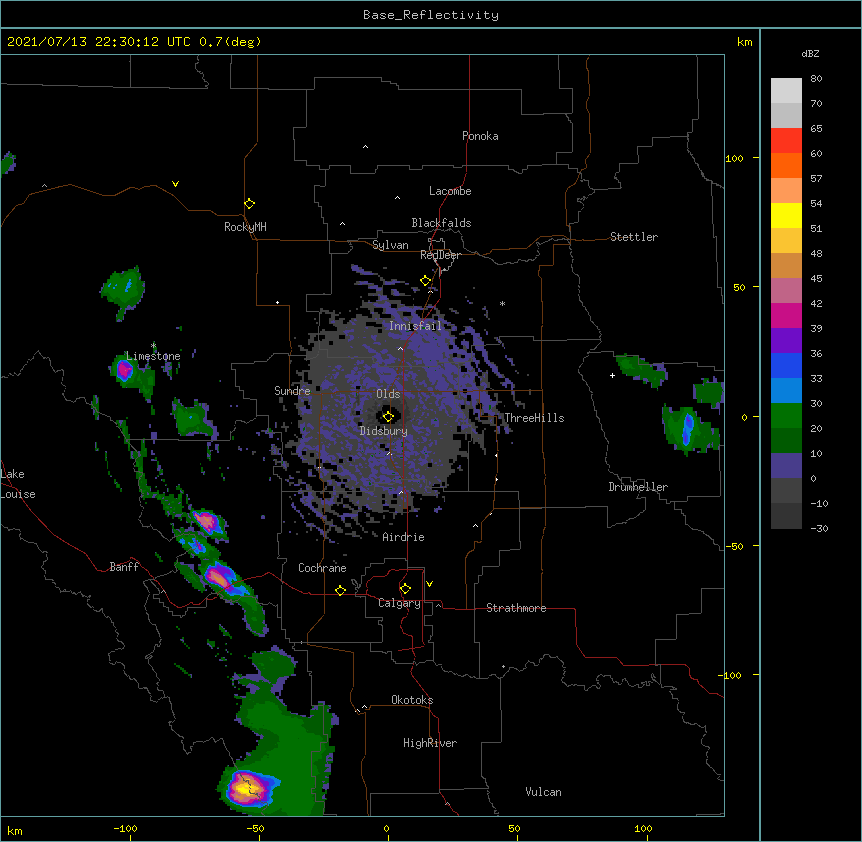
Task: Click the Olds town label
Action: tap(388, 394)
